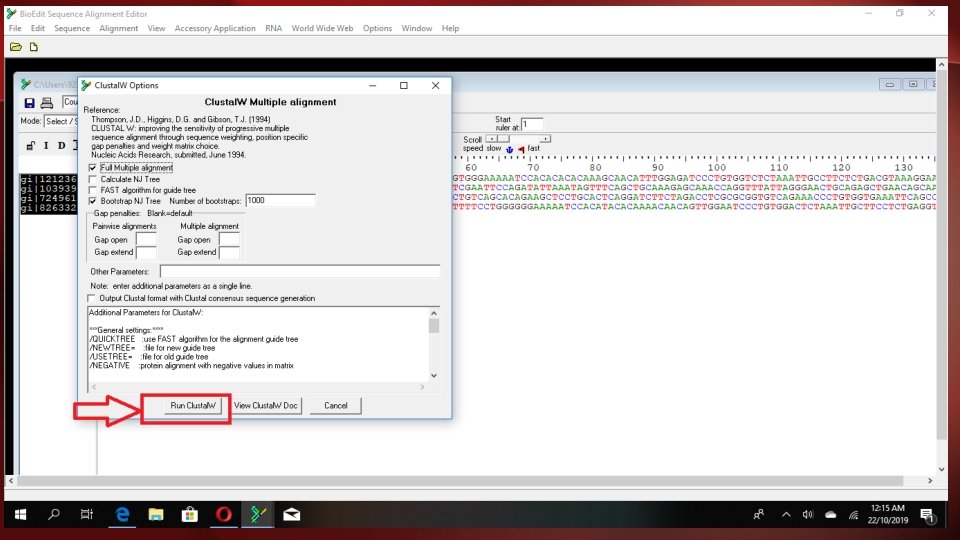960x540 pixels.
Task: Click the OneDrive cloud tray icon
Action: (831, 515)
